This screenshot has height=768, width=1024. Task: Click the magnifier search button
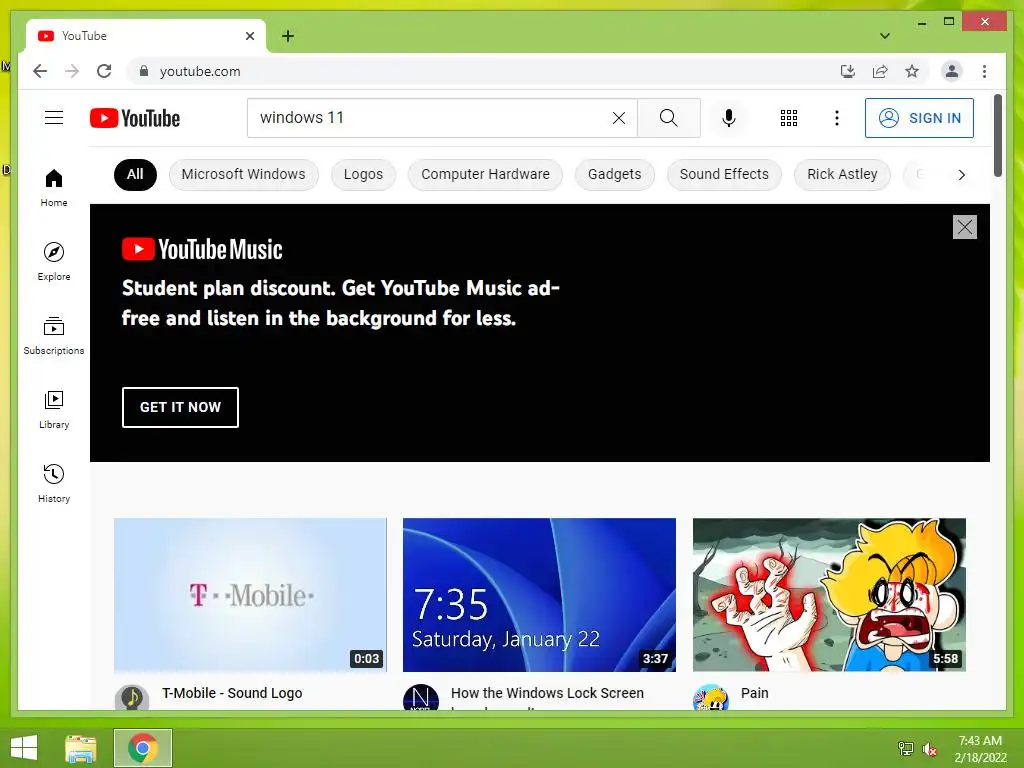(x=668, y=118)
